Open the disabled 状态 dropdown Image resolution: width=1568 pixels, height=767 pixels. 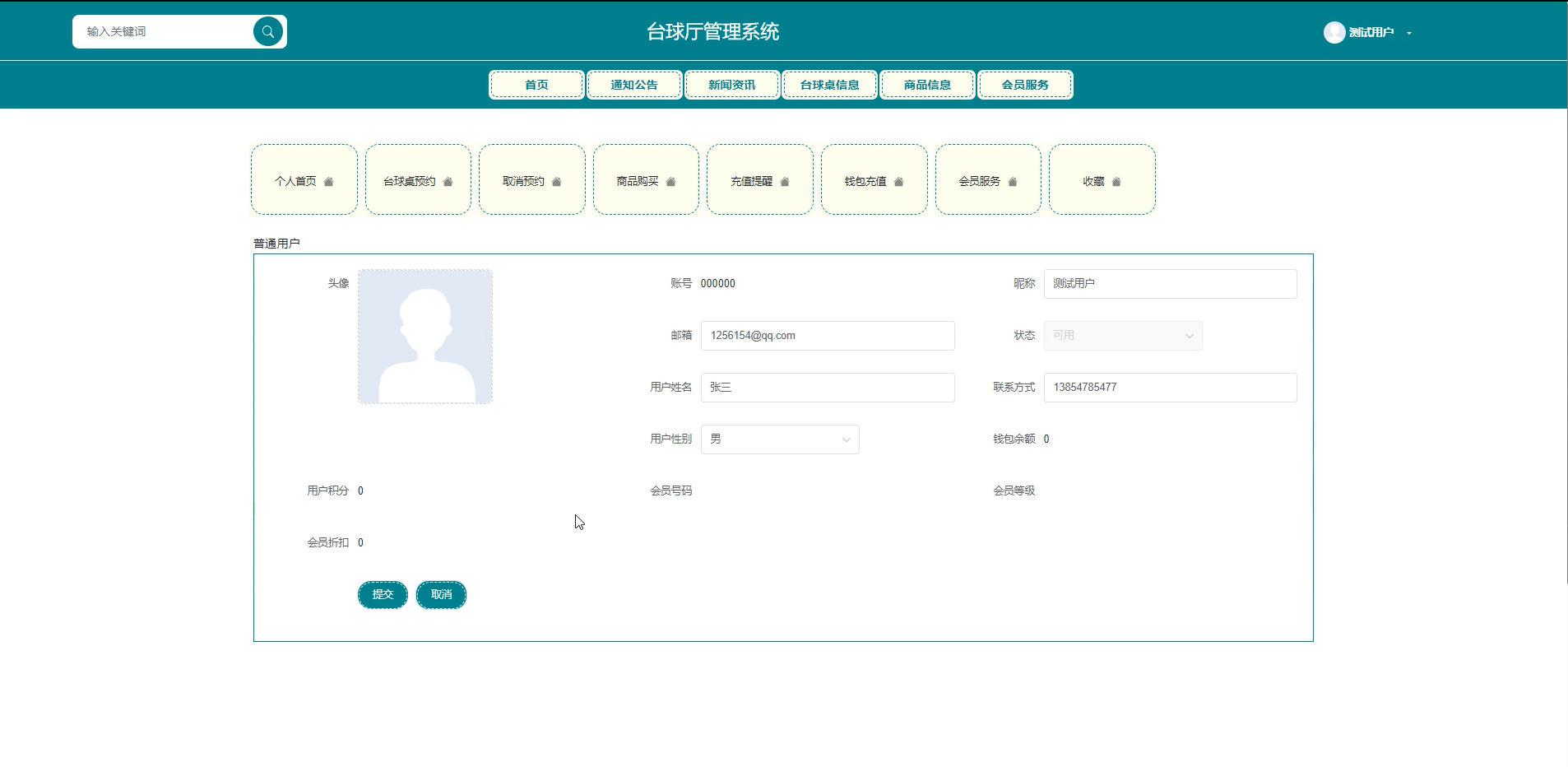point(1123,336)
